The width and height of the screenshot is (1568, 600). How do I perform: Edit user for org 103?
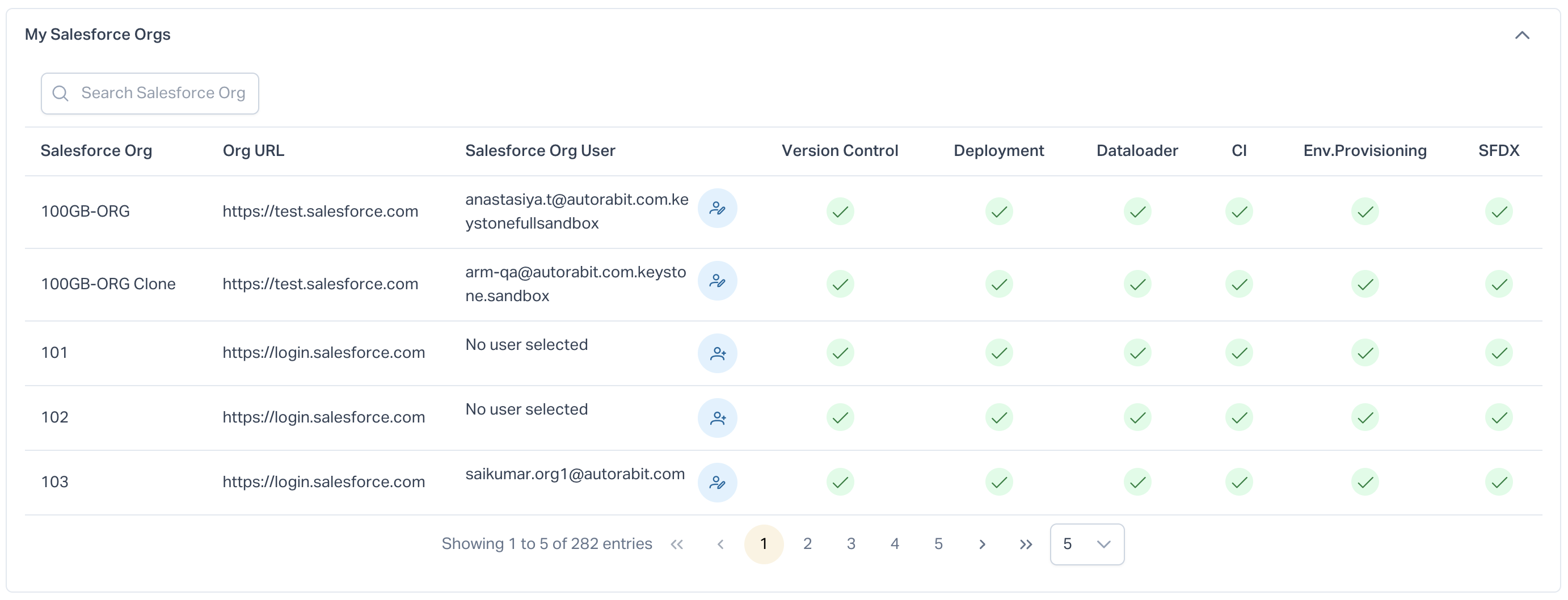[x=716, y=483]
